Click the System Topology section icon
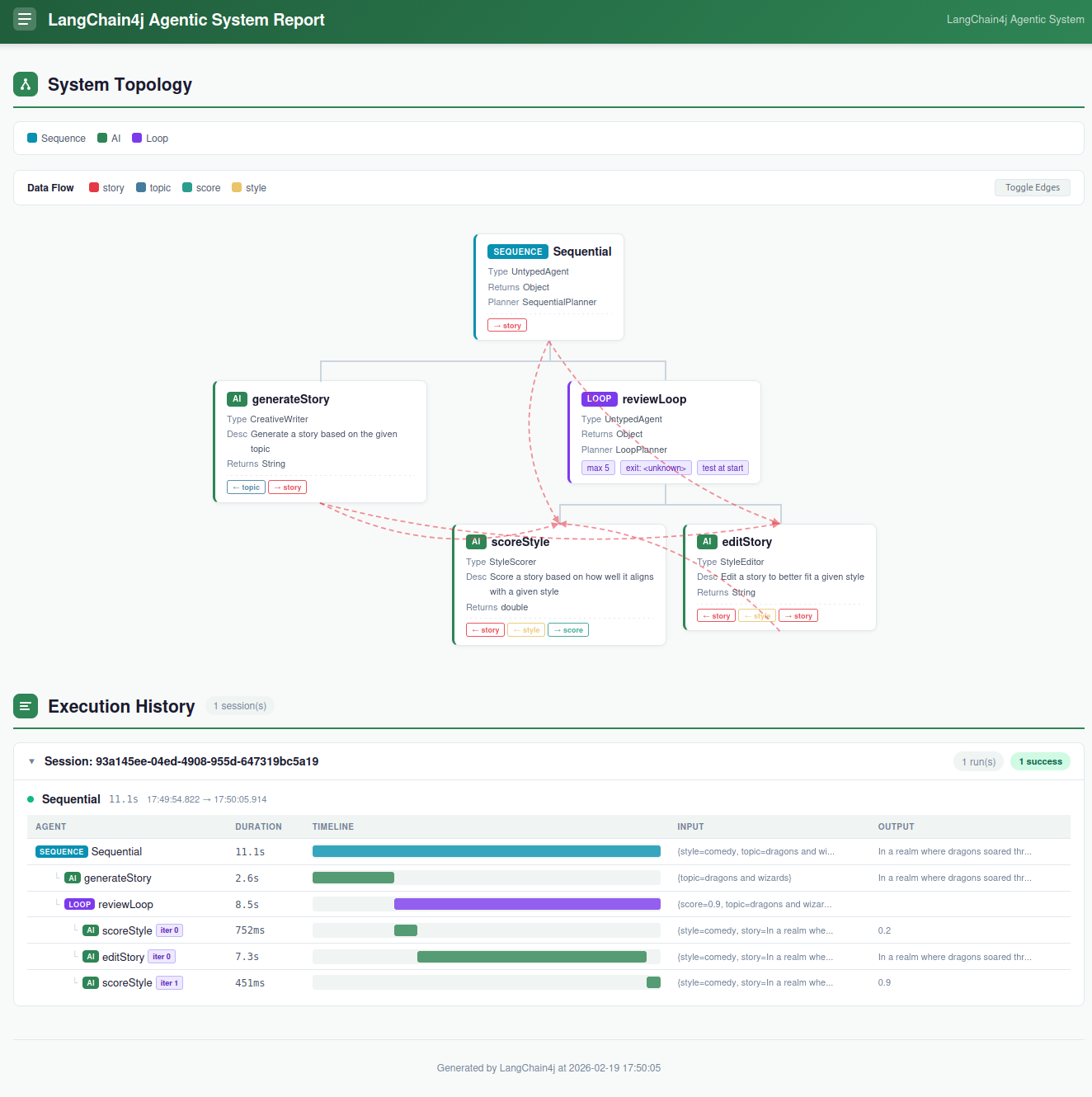Viewport: 1092px width, 1097px height. [x=26, y=84]
